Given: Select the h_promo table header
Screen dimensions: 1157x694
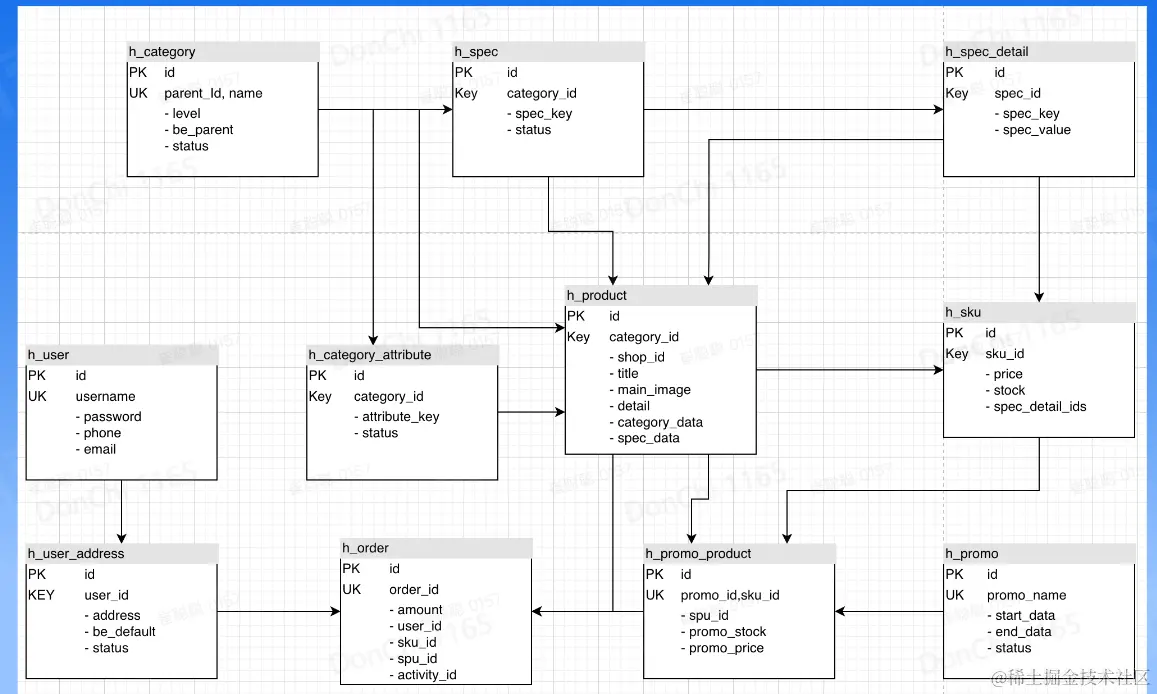Looking at the screenshot, I should tap(1039, 554).
